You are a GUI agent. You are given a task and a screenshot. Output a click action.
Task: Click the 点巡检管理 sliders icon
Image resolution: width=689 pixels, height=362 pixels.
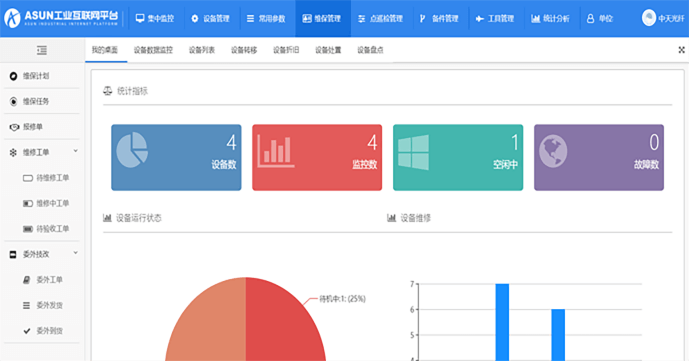pos(361,18)
